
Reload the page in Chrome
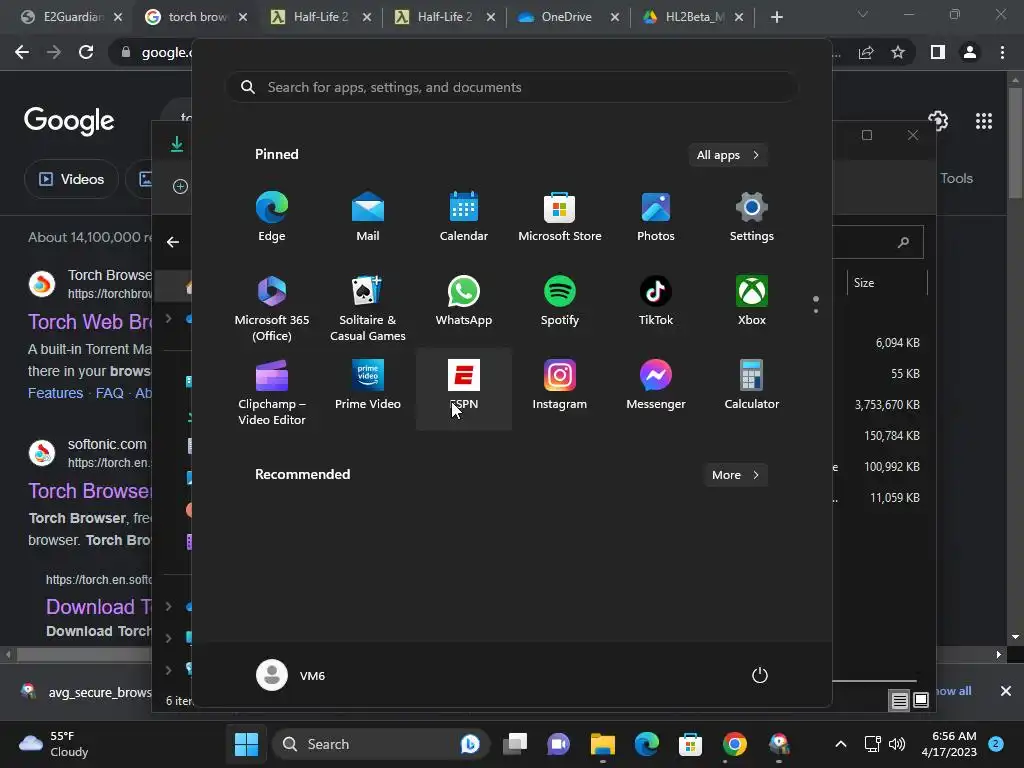coord(86,52)
